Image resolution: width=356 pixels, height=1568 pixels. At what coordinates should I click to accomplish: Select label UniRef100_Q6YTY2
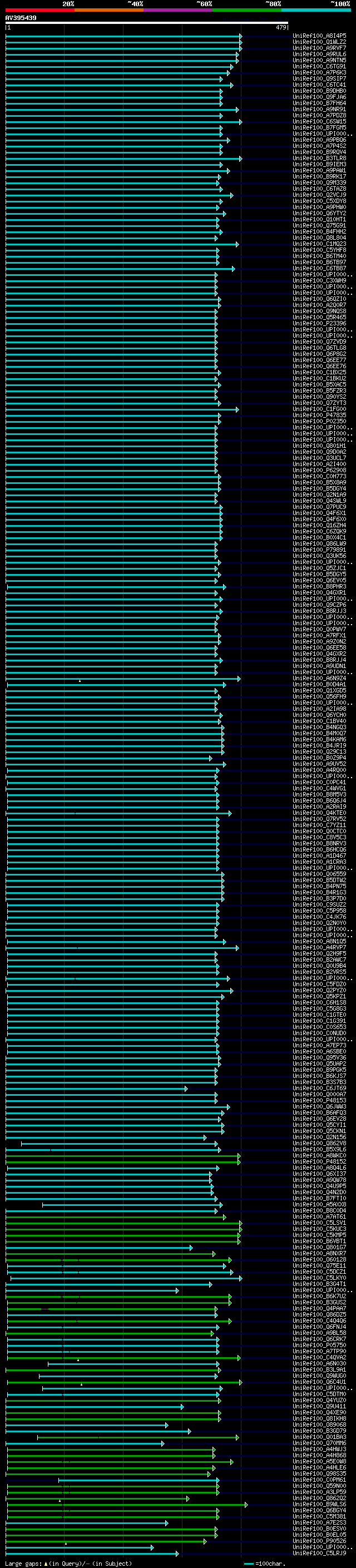(x=319, y=214)
